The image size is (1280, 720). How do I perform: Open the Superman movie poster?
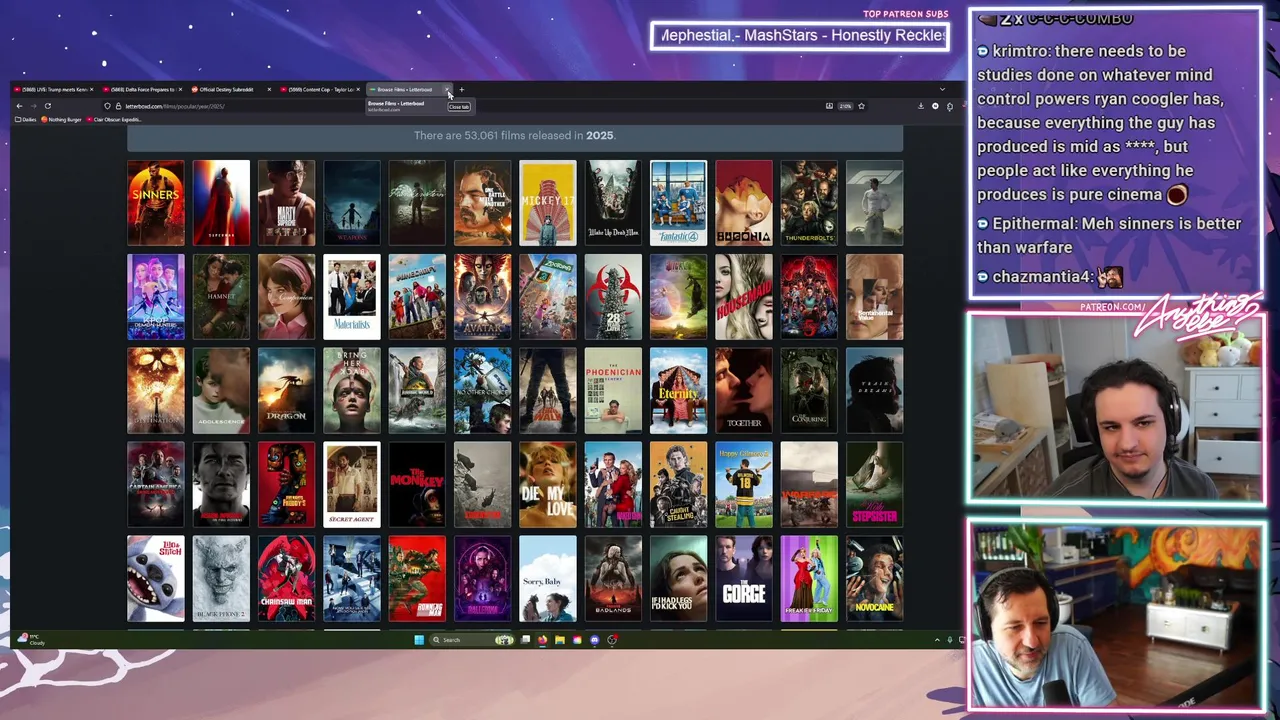(221, 203)
